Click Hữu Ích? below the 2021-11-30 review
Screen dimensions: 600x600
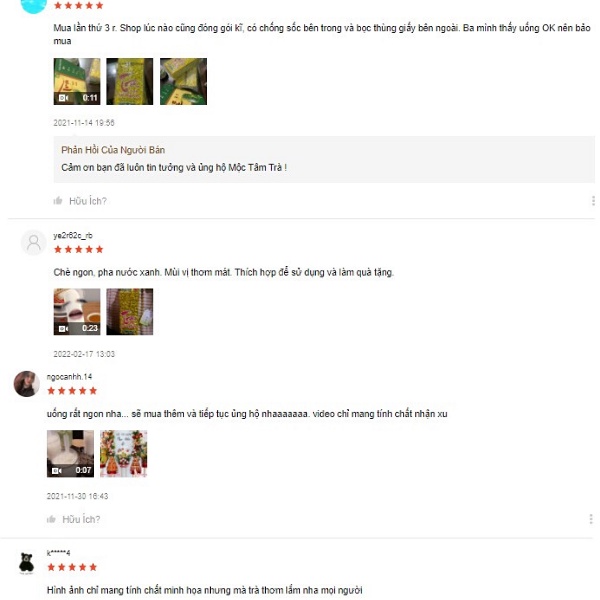[81, 520]
